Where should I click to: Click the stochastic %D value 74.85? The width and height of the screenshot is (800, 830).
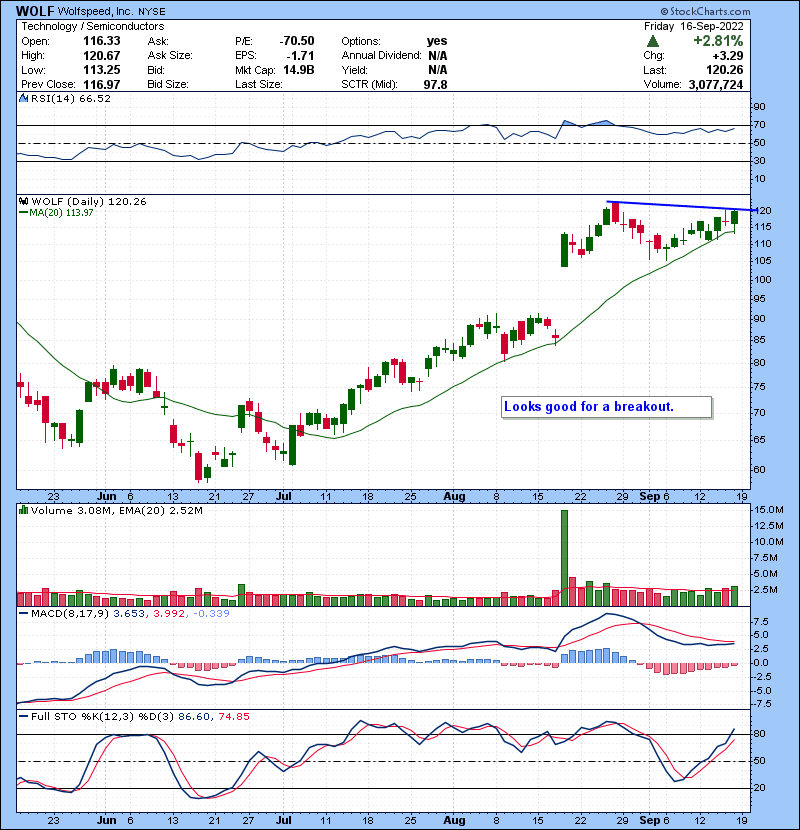(x=233, y=717)
